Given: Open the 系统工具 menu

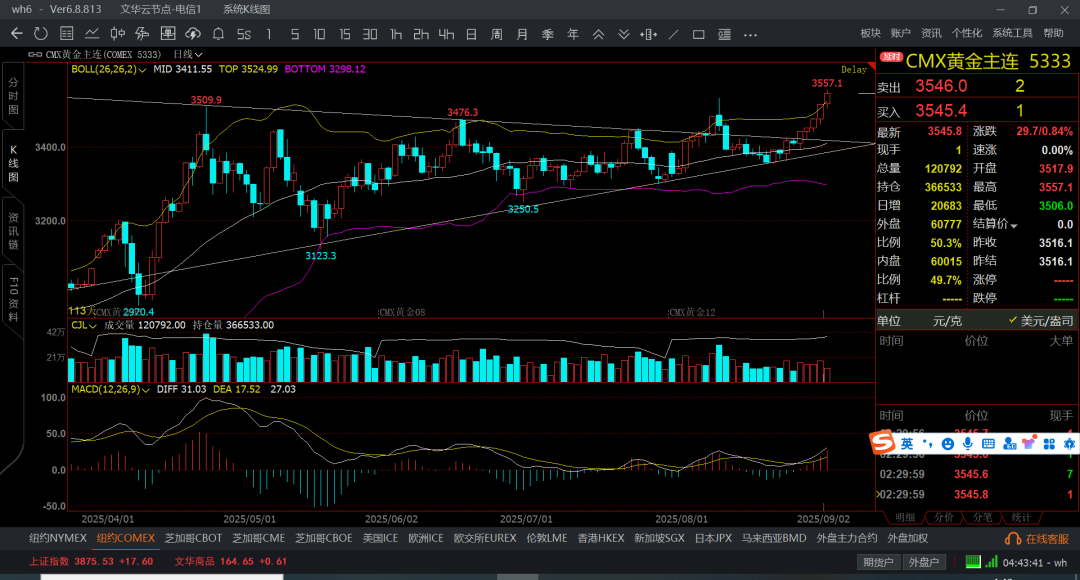Looking at the screenshot, I should [1012, 33].
